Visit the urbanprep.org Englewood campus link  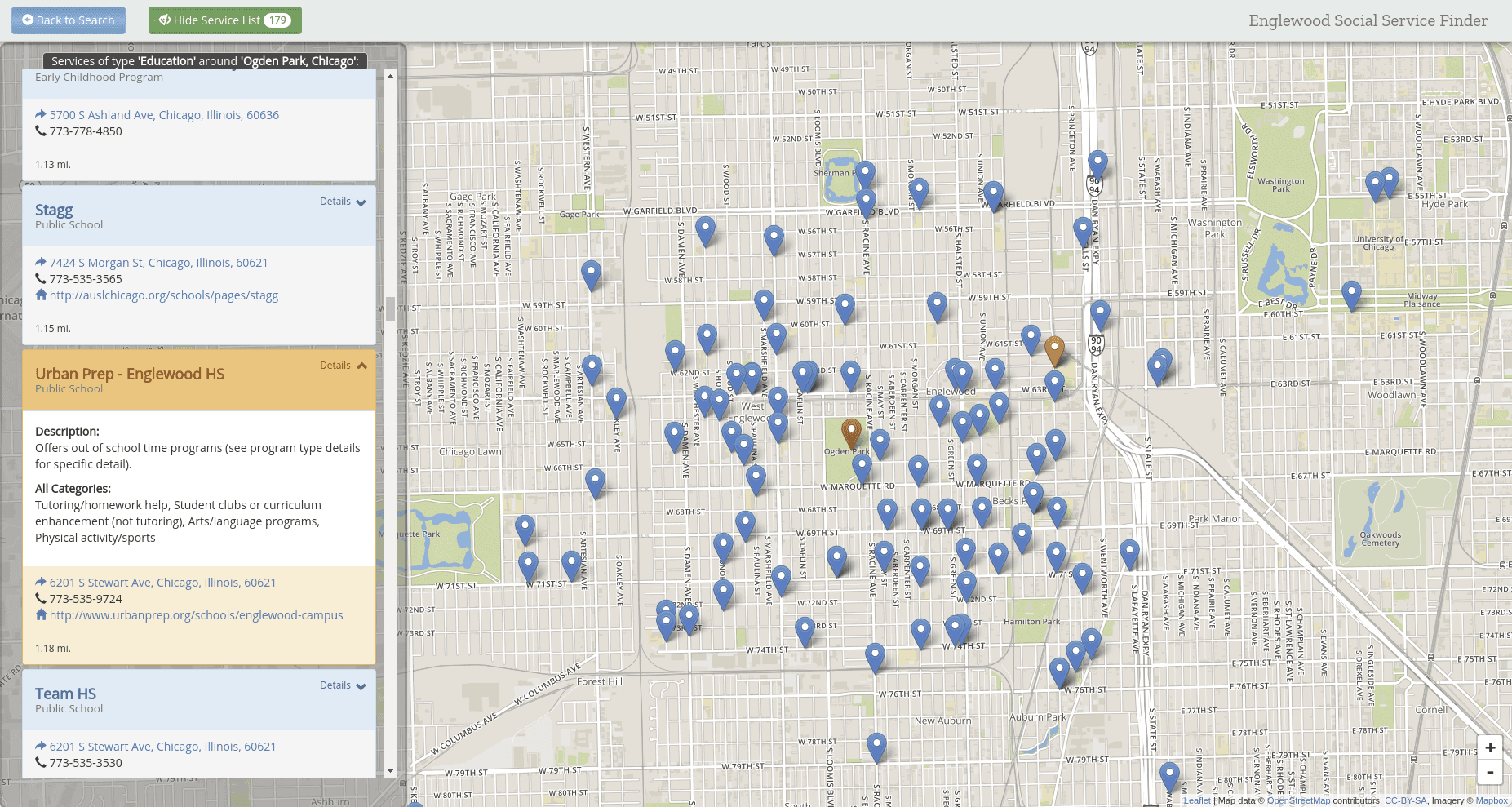click(196, 615)
